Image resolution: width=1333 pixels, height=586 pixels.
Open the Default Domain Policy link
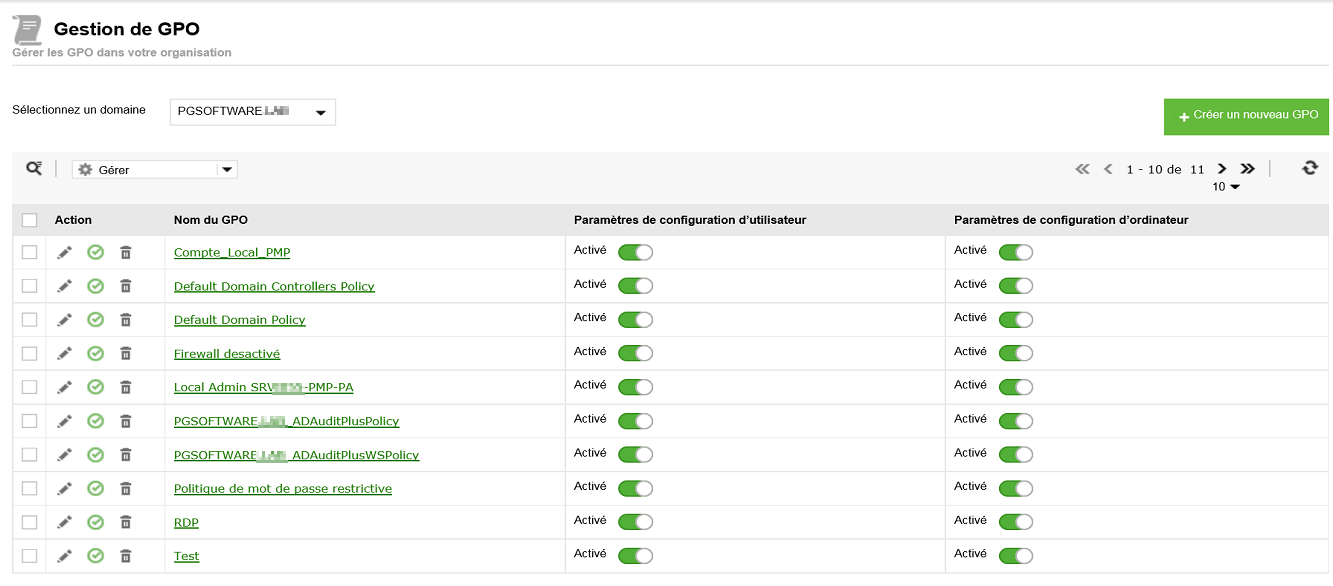point(240,320)
